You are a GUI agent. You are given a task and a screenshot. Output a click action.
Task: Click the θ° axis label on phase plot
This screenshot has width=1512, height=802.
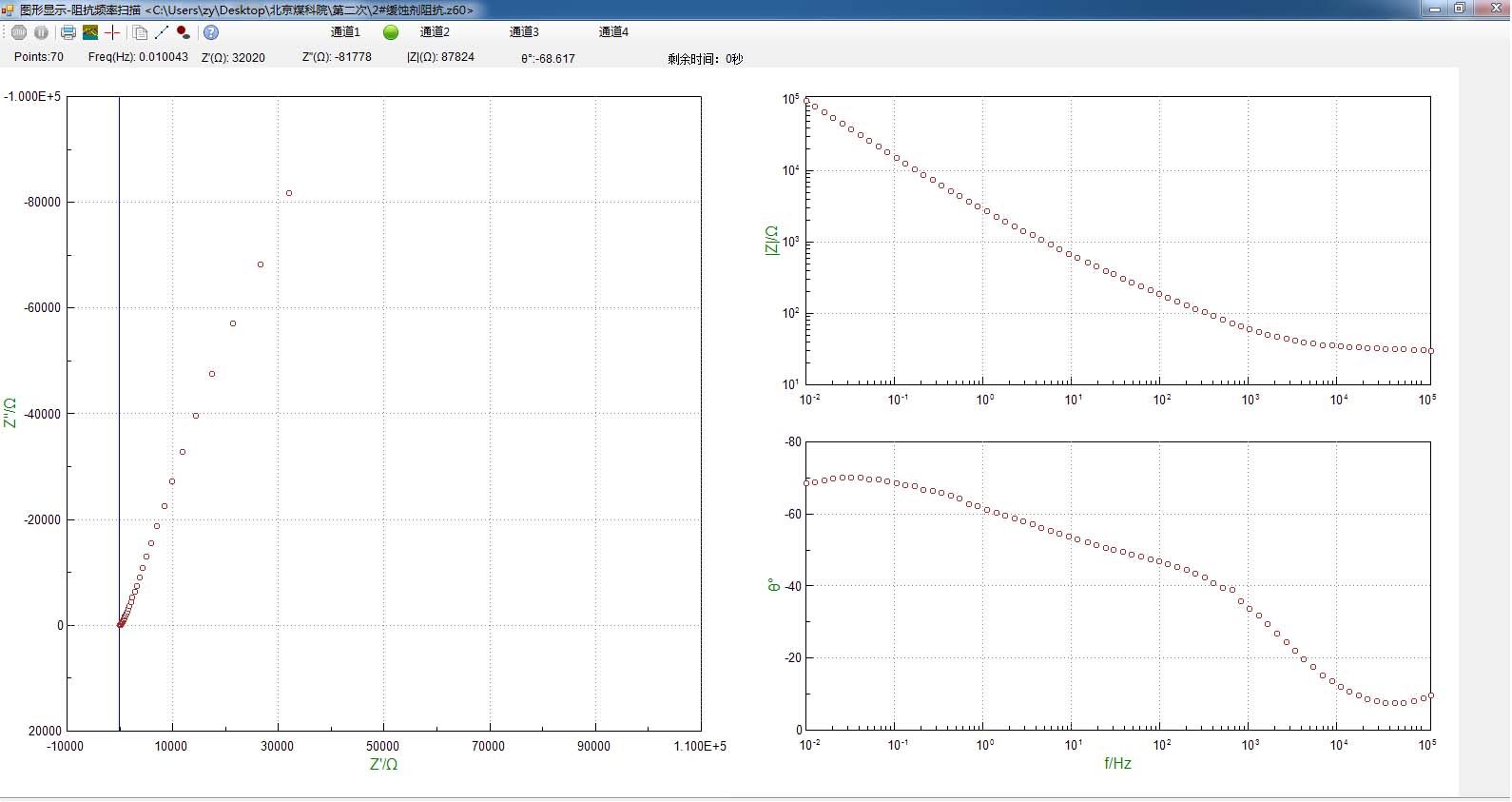[x=773, y=585]
